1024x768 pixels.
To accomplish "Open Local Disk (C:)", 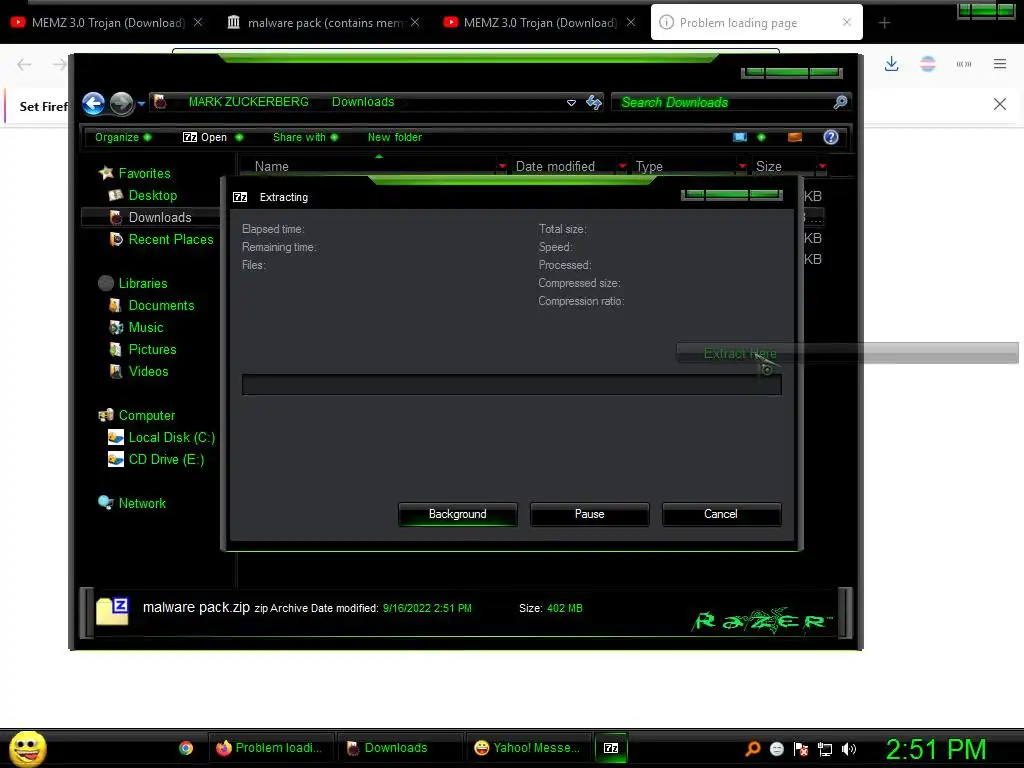I will [161, 438].
